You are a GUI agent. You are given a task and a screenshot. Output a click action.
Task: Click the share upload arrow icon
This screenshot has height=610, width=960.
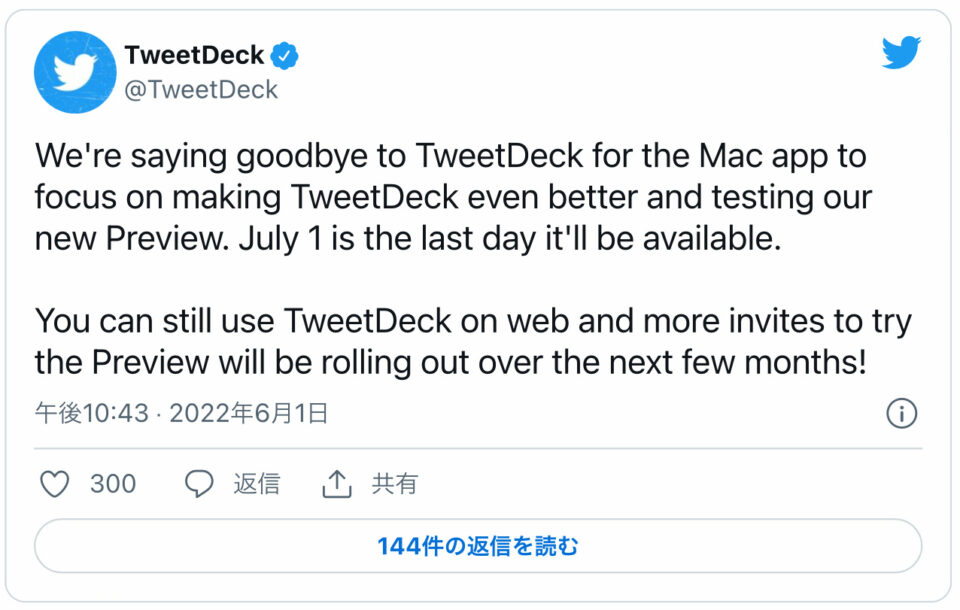click(x=337, y=484)
